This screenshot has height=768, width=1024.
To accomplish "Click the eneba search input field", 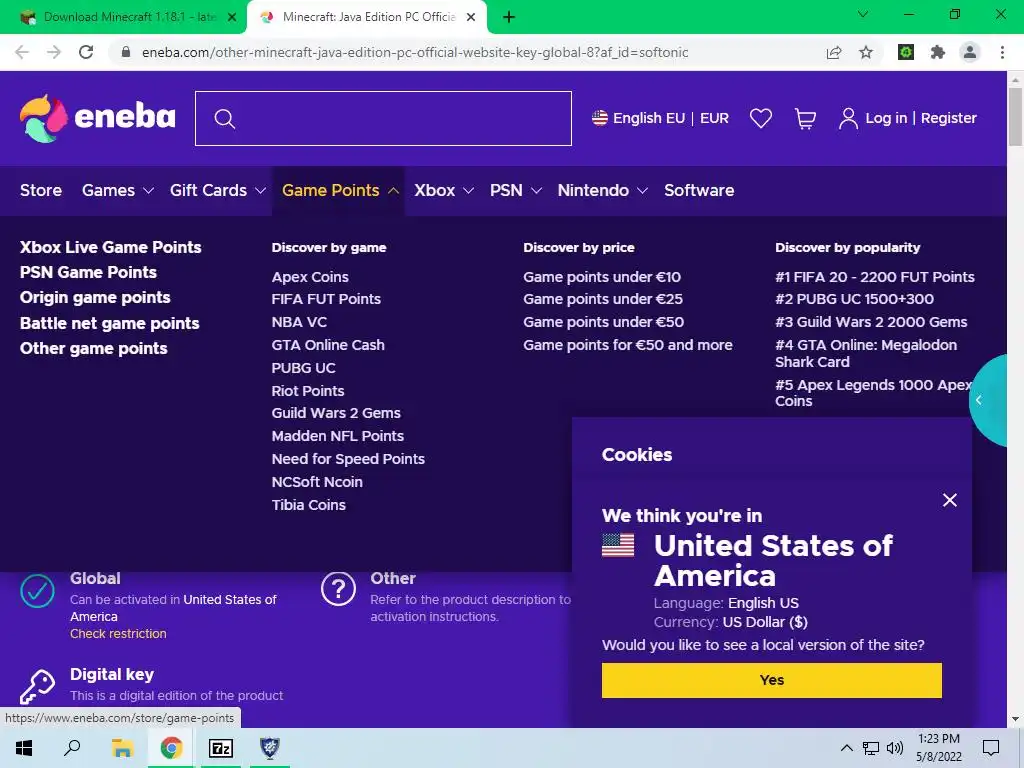I will tap(383, 118).
